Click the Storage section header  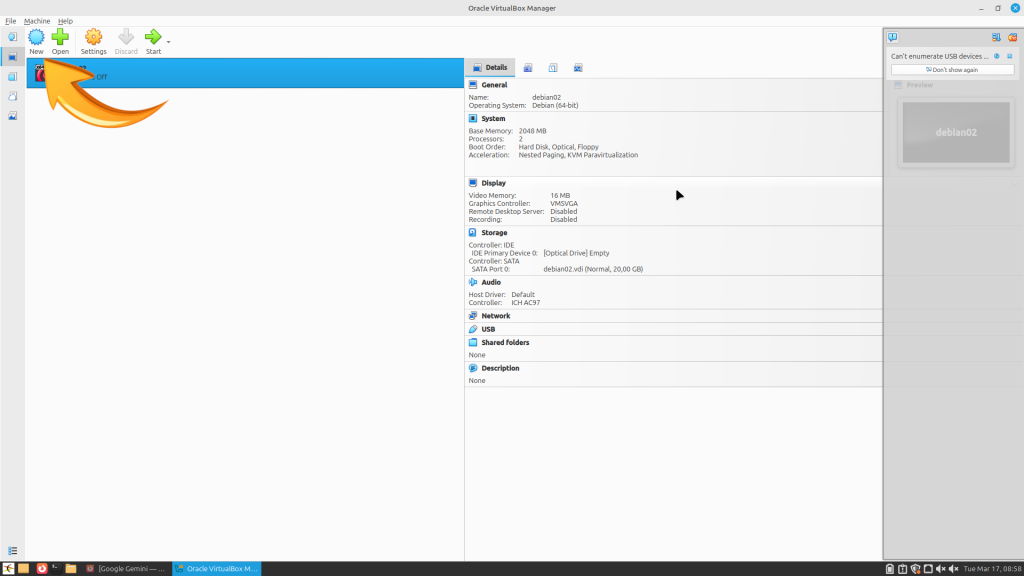pos(496,232)
